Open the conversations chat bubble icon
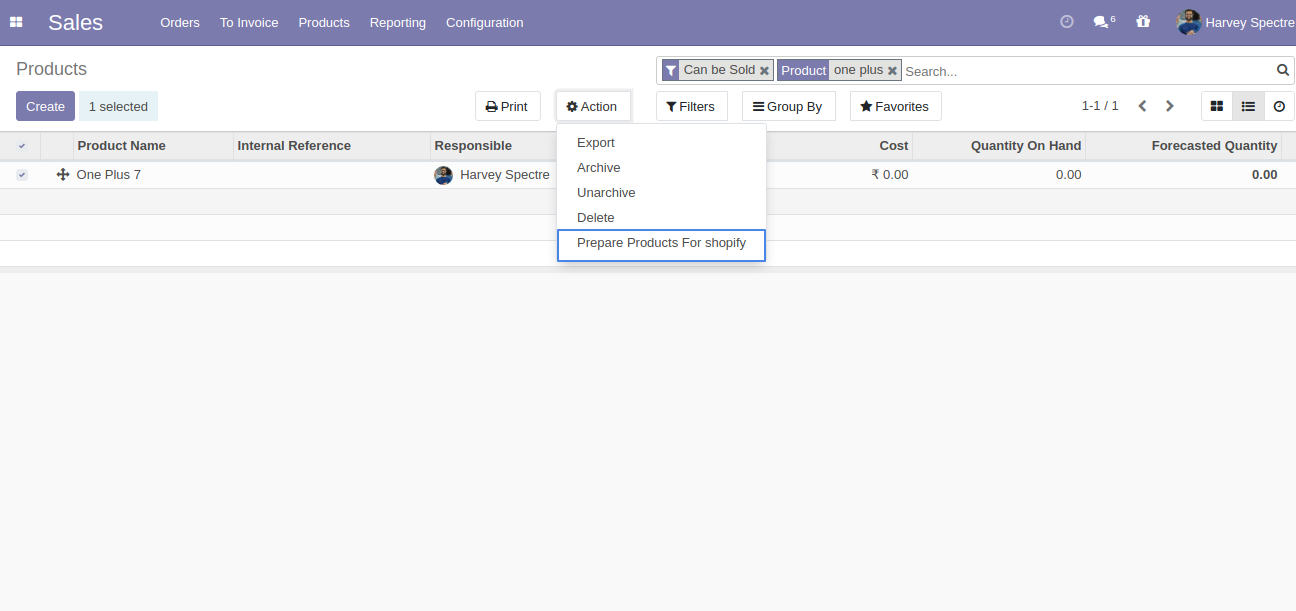The height and width of the screenshot is (611, 1296). (x=1101, y=22)
